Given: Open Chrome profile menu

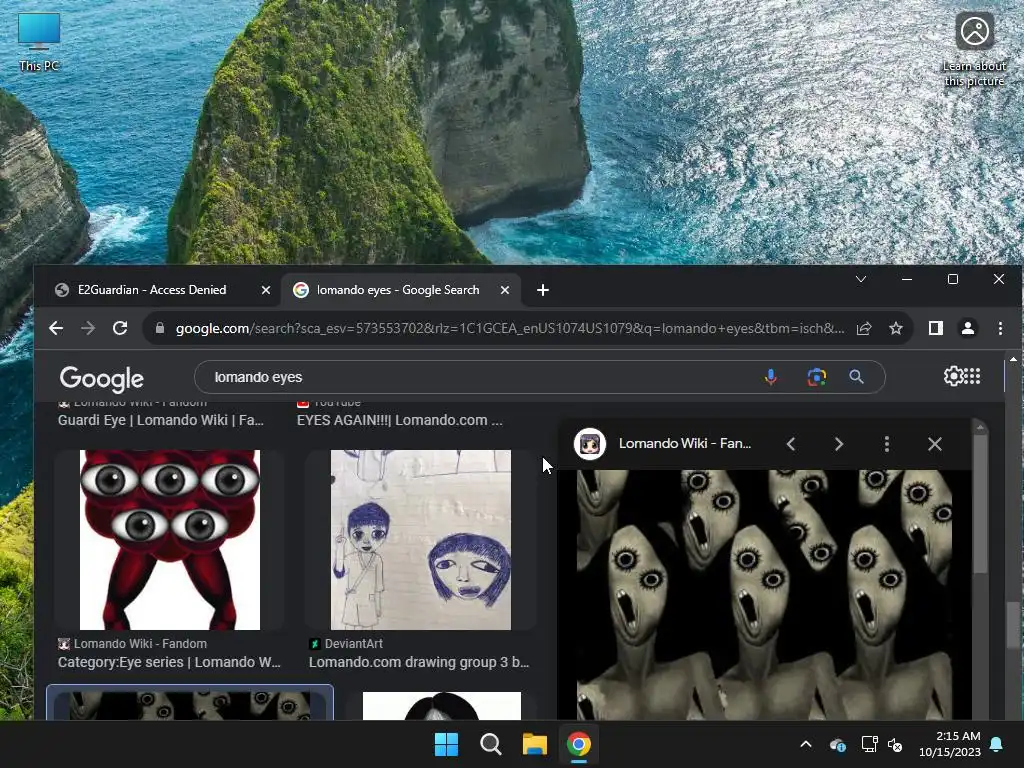Looking at the screenshot, I should point(968,328).
